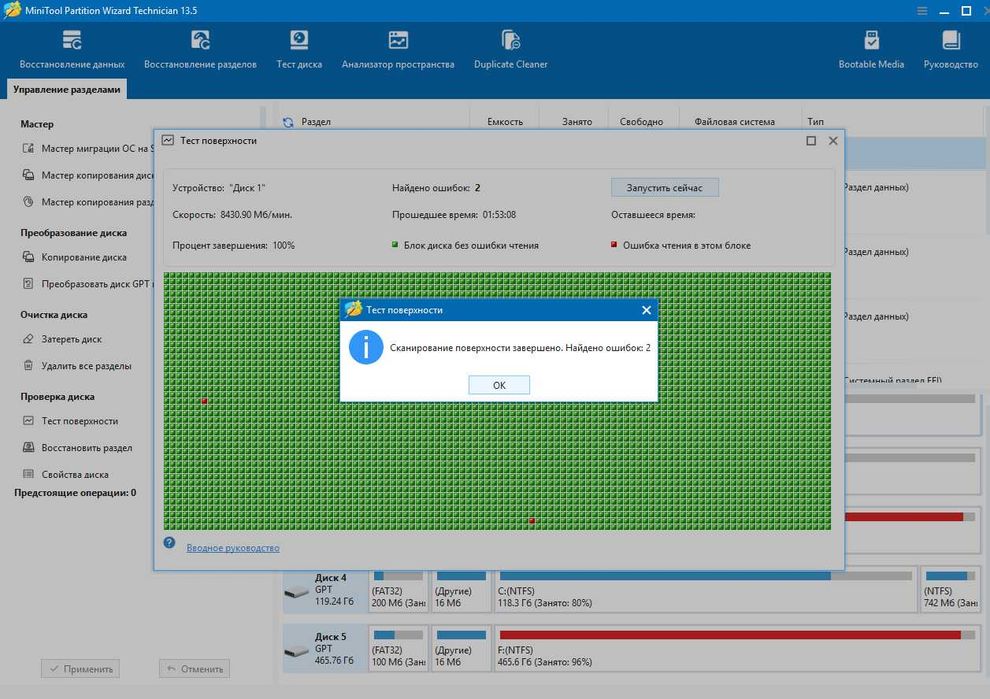Select Диск 4 (Другие) 16 МБ partition
The height and width of the screenshot is (699, 990).
point(461,590)
